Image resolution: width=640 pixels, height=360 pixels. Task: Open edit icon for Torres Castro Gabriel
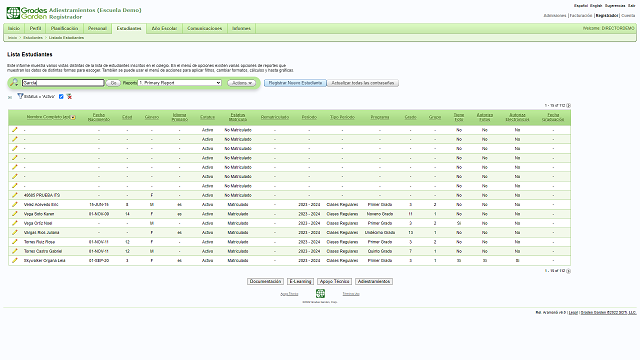point(15,251)
